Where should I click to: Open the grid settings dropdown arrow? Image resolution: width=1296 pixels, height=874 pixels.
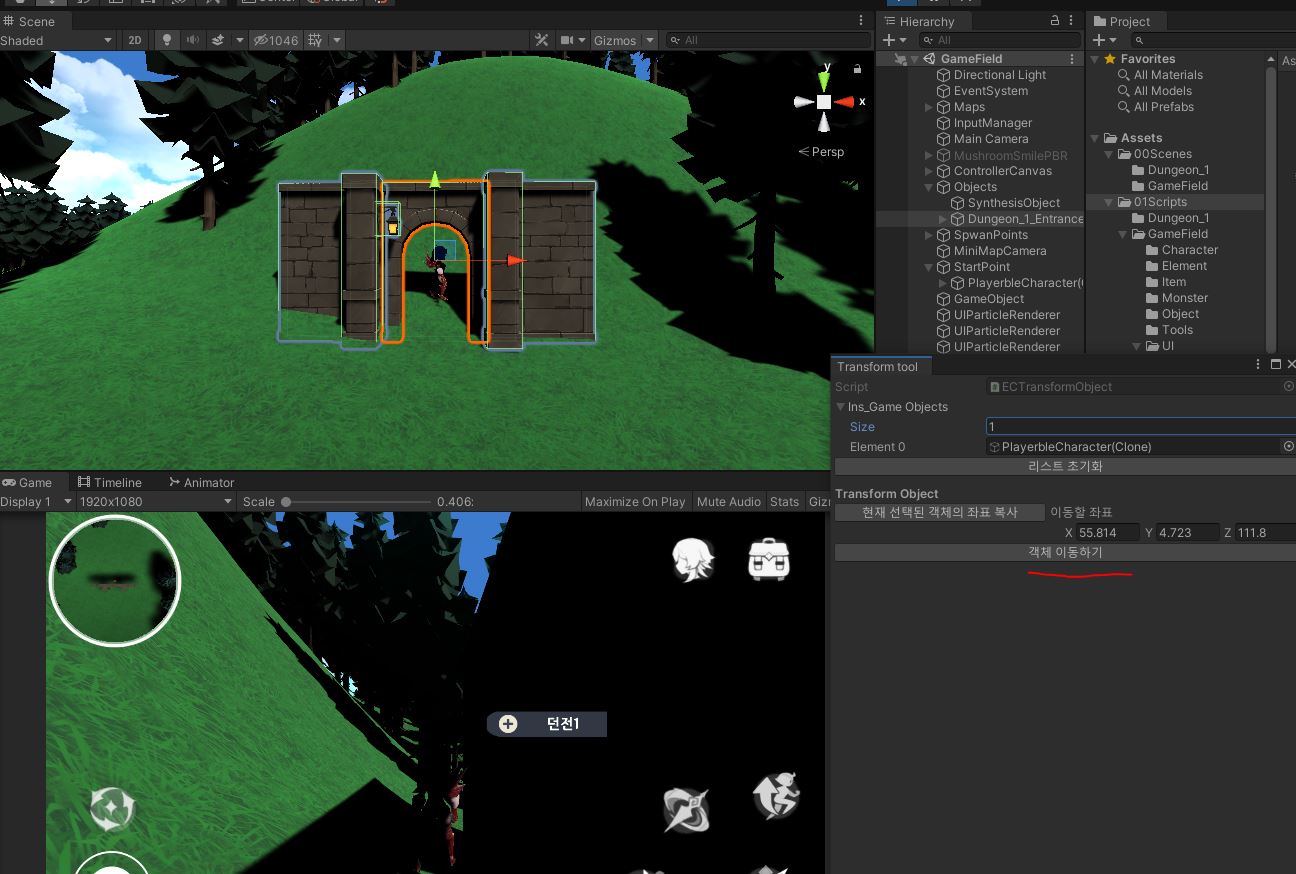point(337,40)
